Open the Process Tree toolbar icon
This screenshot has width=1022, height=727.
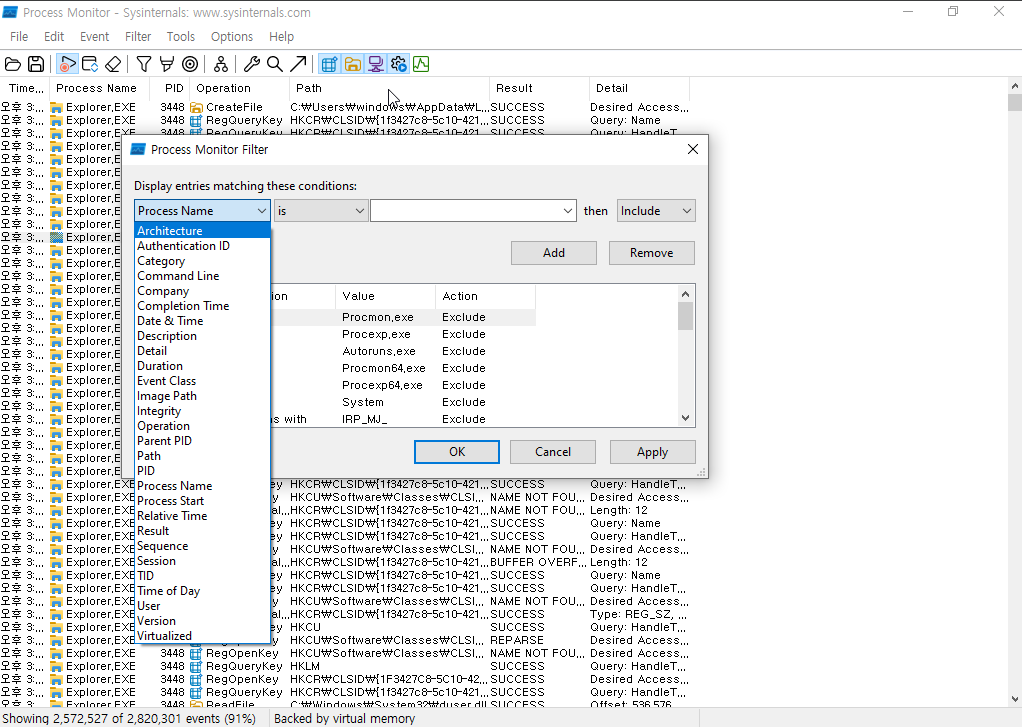coord(221,64)
